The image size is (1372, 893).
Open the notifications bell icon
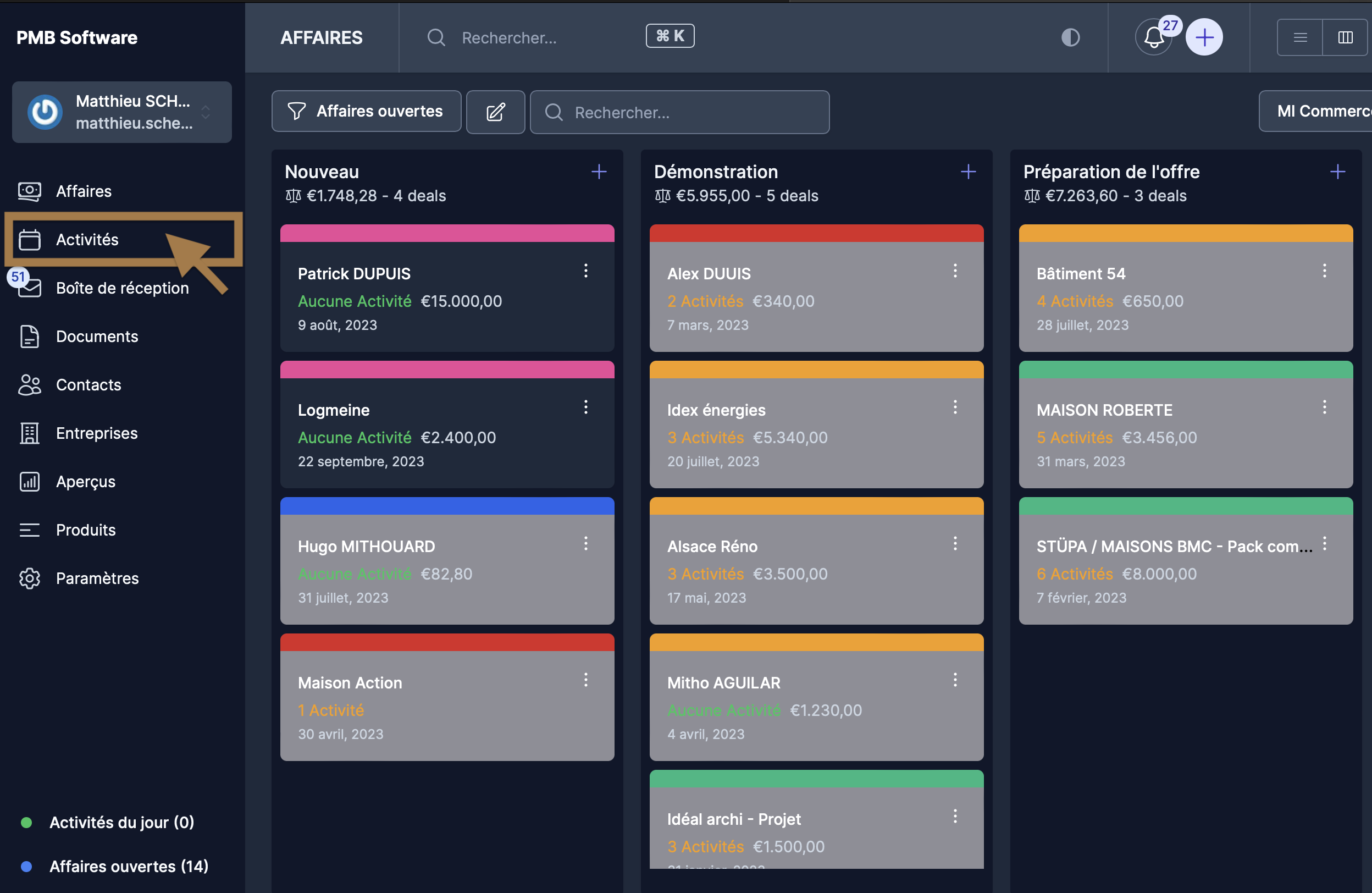click(1154, 37)
